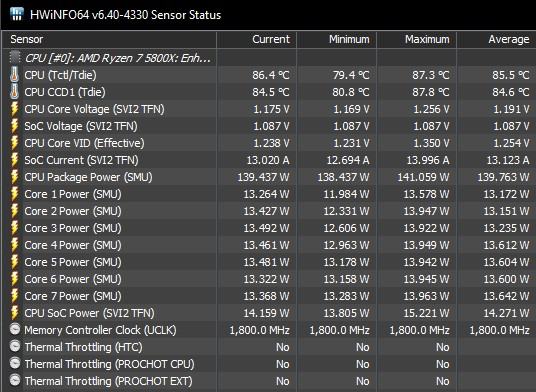The height and width of the screenshot is (392, 536).
Task: Click lightning icon of Core 6 Power row
Action: (x=14, y=279)
